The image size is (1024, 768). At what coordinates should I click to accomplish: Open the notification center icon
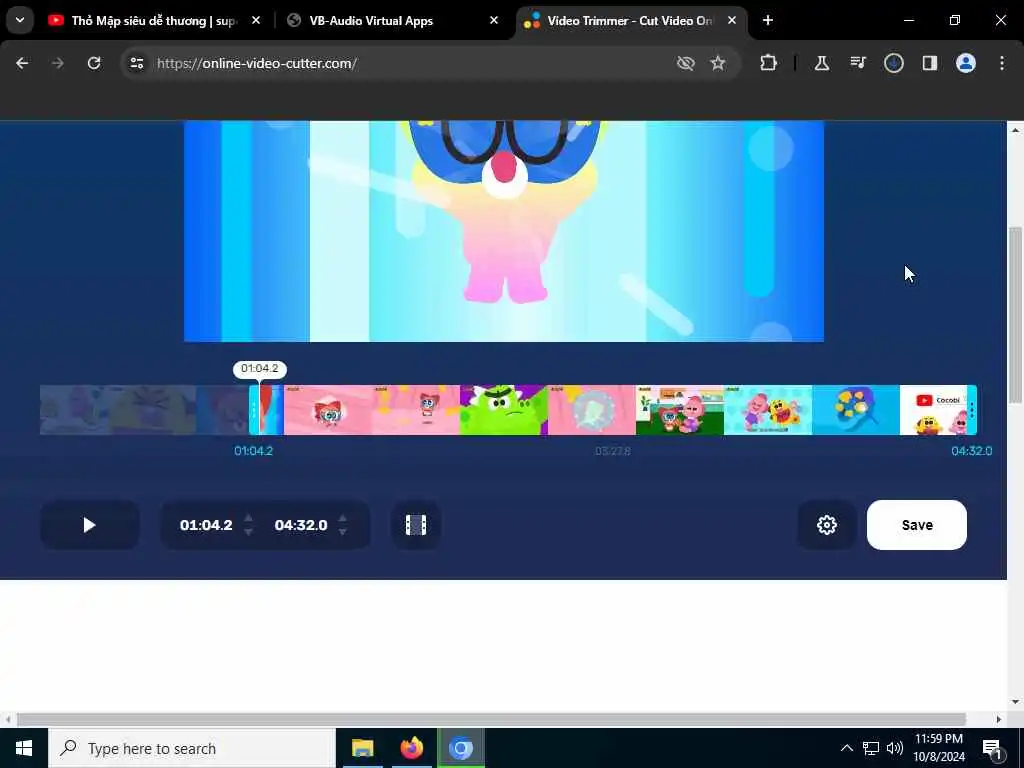[x=991, y=748]
